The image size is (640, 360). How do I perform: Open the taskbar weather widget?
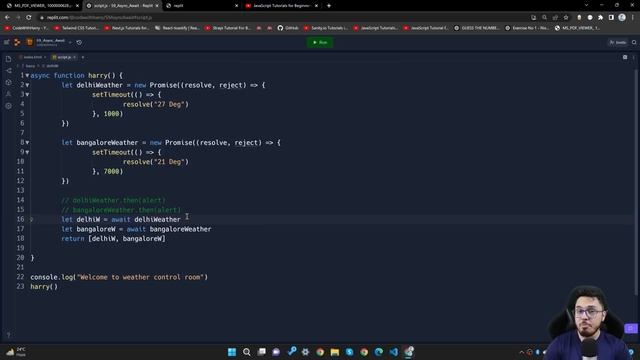click(16, 352)
